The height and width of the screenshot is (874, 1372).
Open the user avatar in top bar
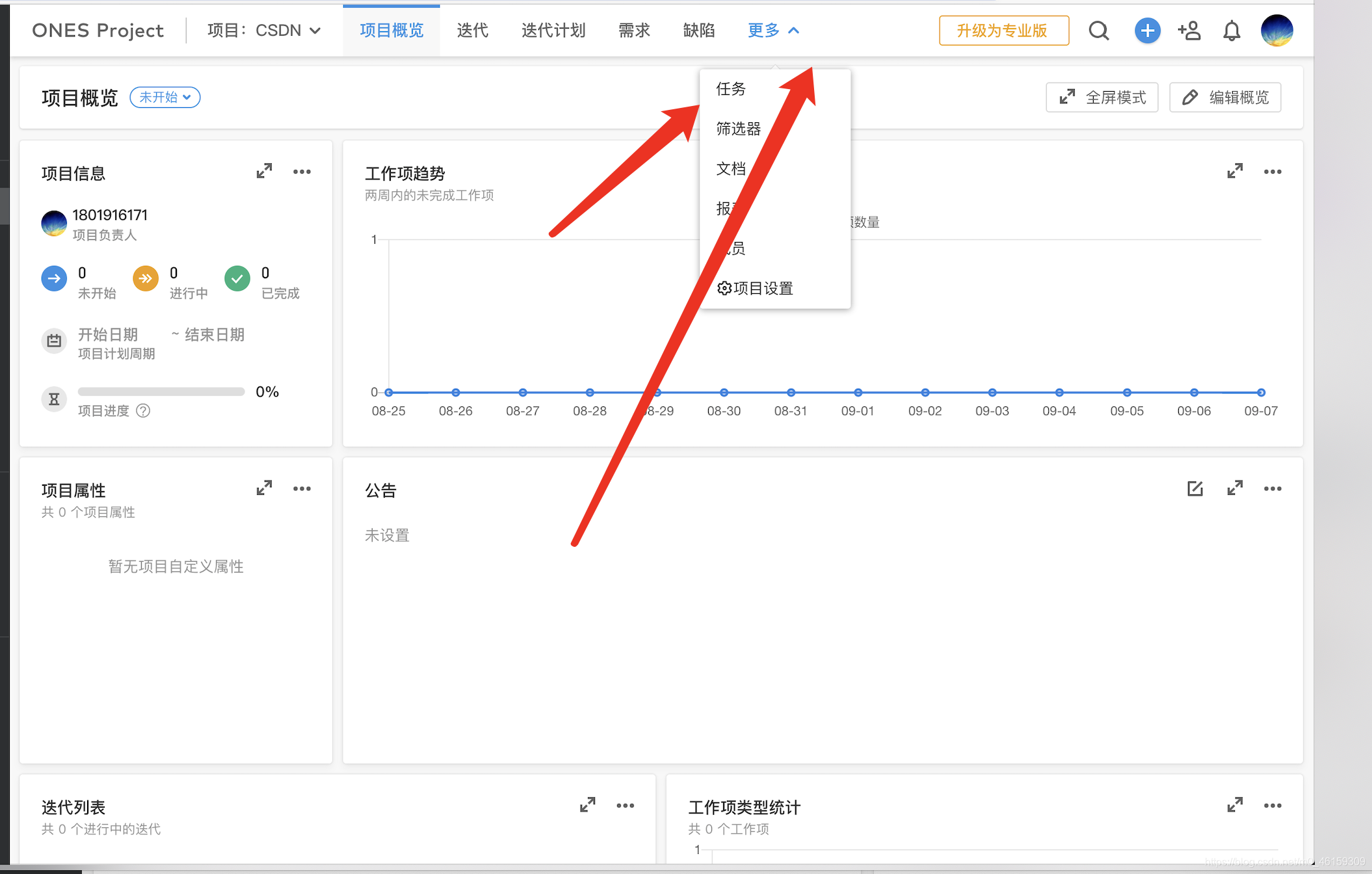tap(1276, 31)
